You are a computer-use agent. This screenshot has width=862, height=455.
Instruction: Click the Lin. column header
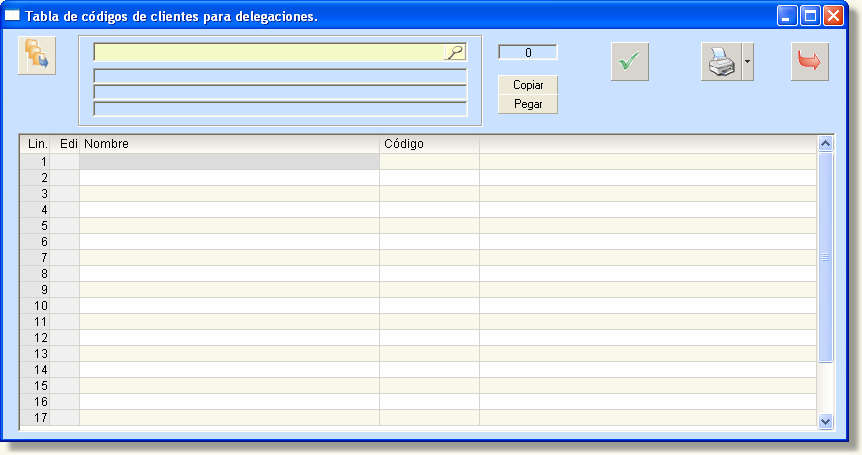click(37, 144)
